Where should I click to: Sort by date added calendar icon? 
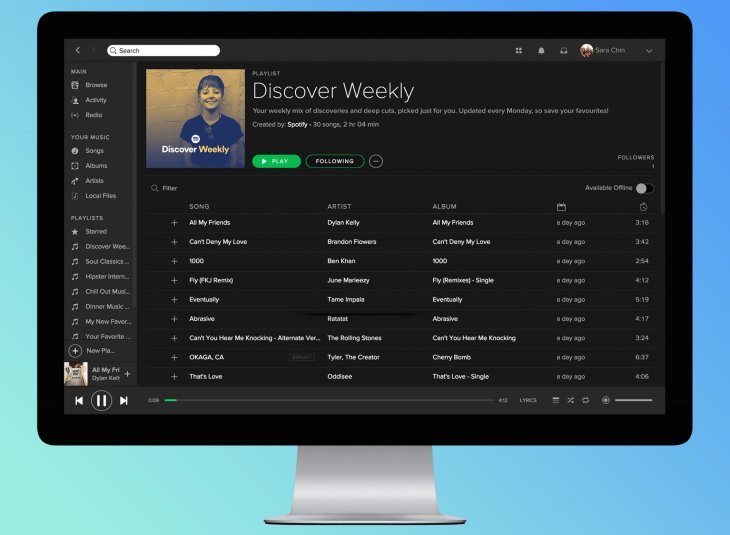(561, 207)
